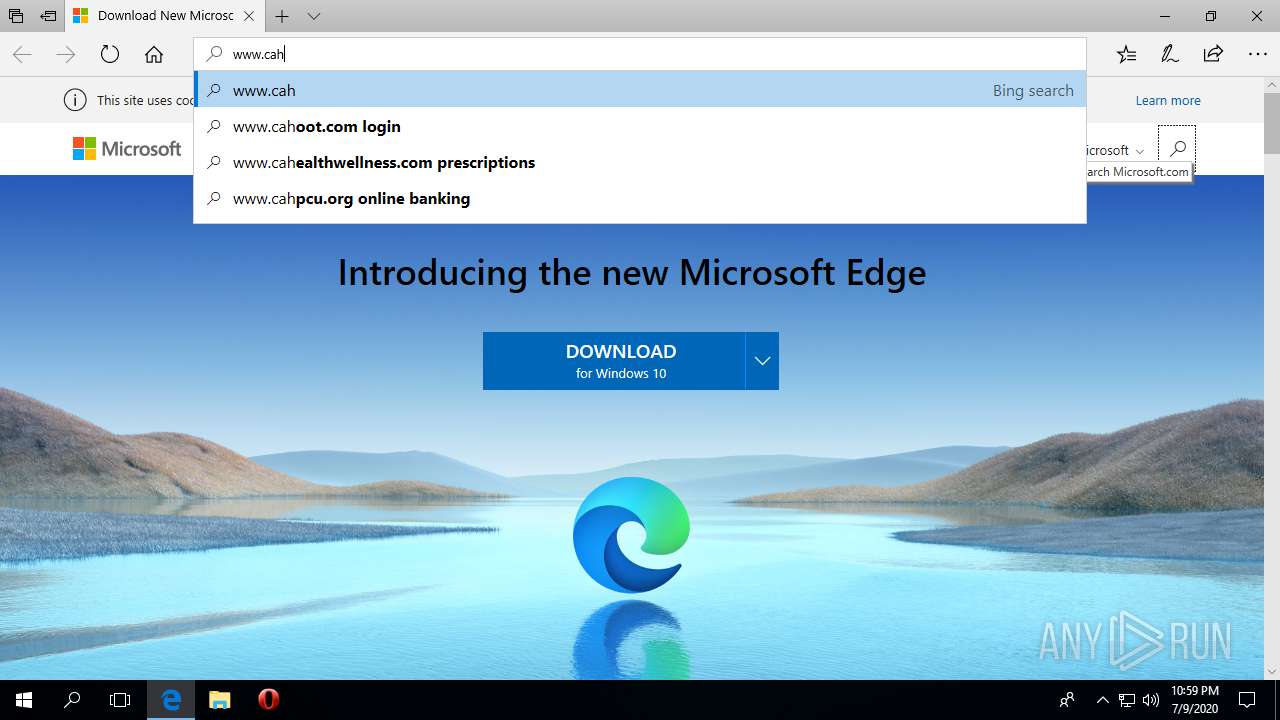This screenshot has height=720, width=1280.
Task: Click Edge icon on taskbar
Action: tap(172, 700)
